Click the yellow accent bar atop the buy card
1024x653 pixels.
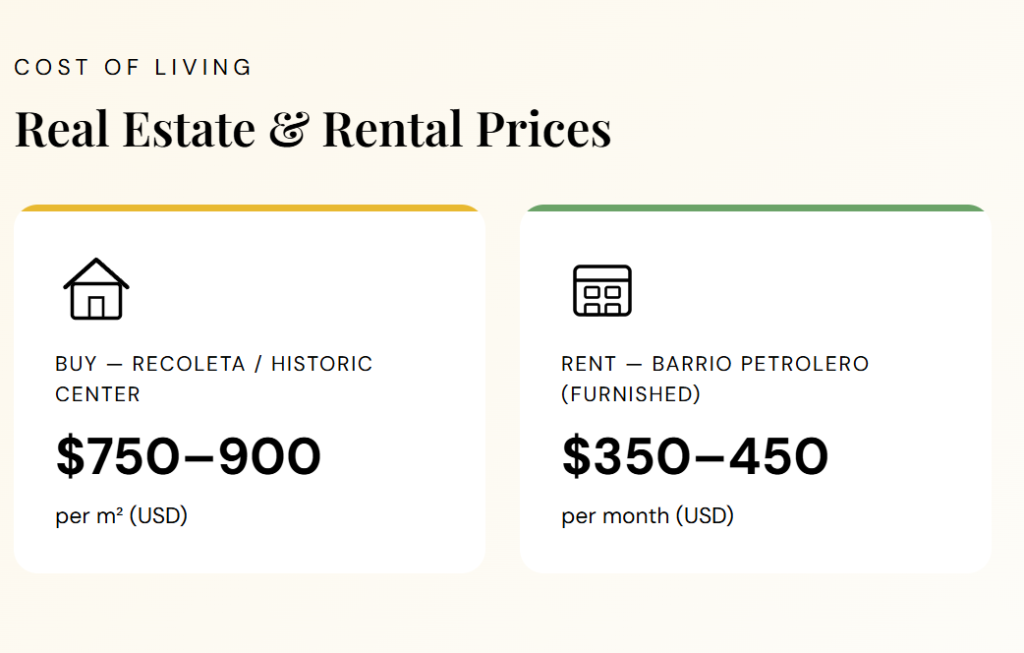coord(249,208)
